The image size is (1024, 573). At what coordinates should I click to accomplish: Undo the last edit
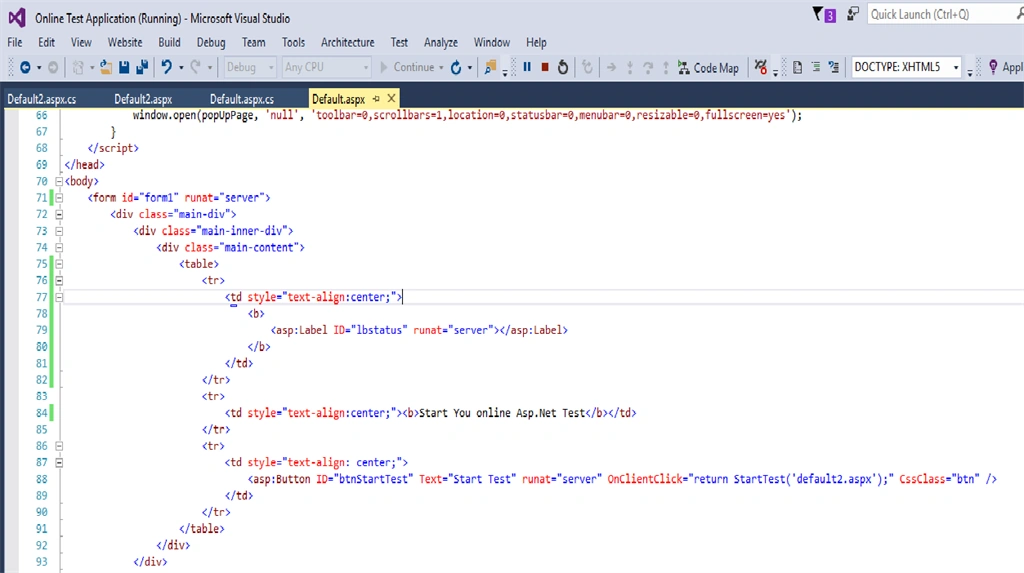[167, 67]
